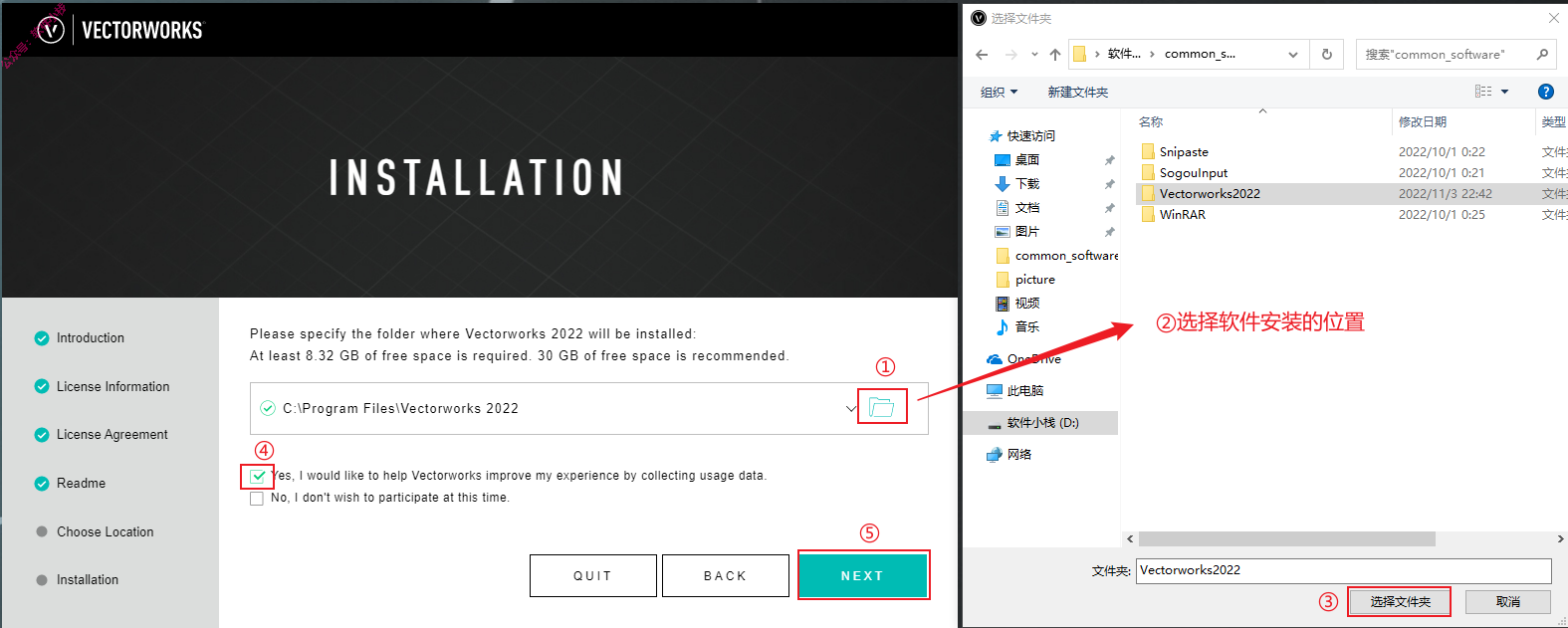Open 此电脑 in navigation pane
1568x628 pixels.
[1024, 391]
